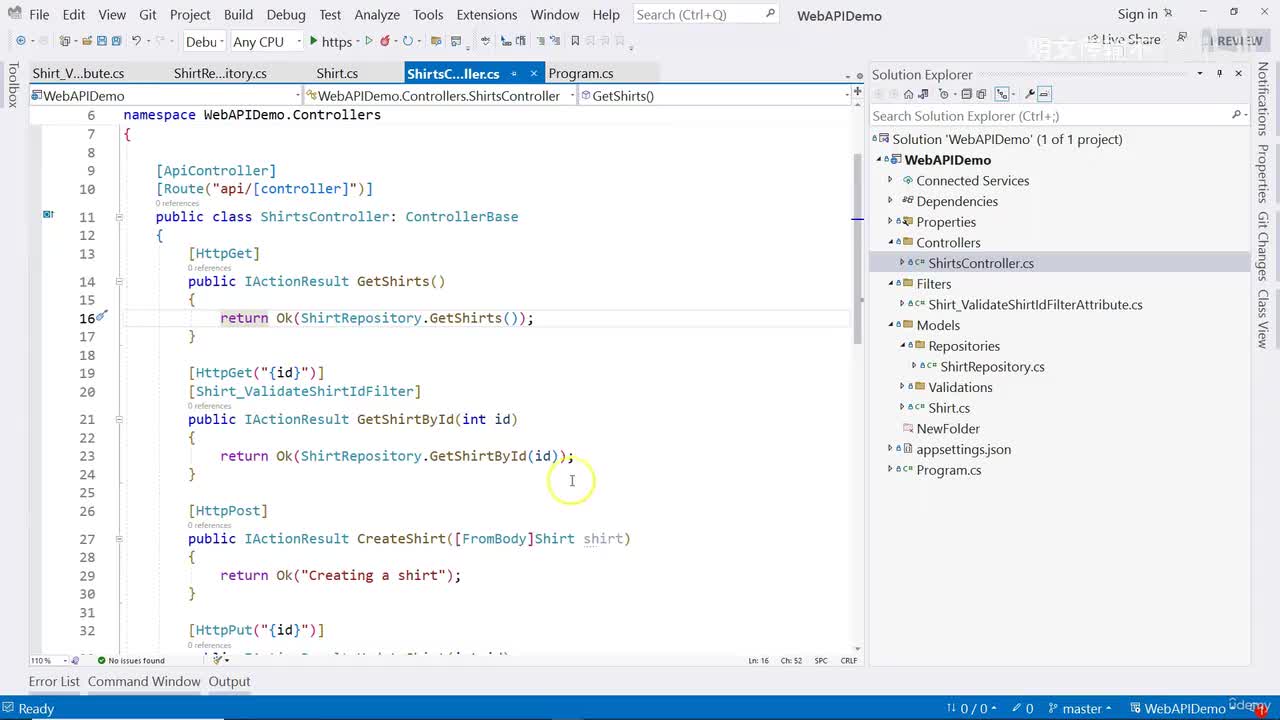This screenshot has height=720, width=1280.
Task: Click Pending Changes Filter clock icon
Action: (x=943, y=94)
